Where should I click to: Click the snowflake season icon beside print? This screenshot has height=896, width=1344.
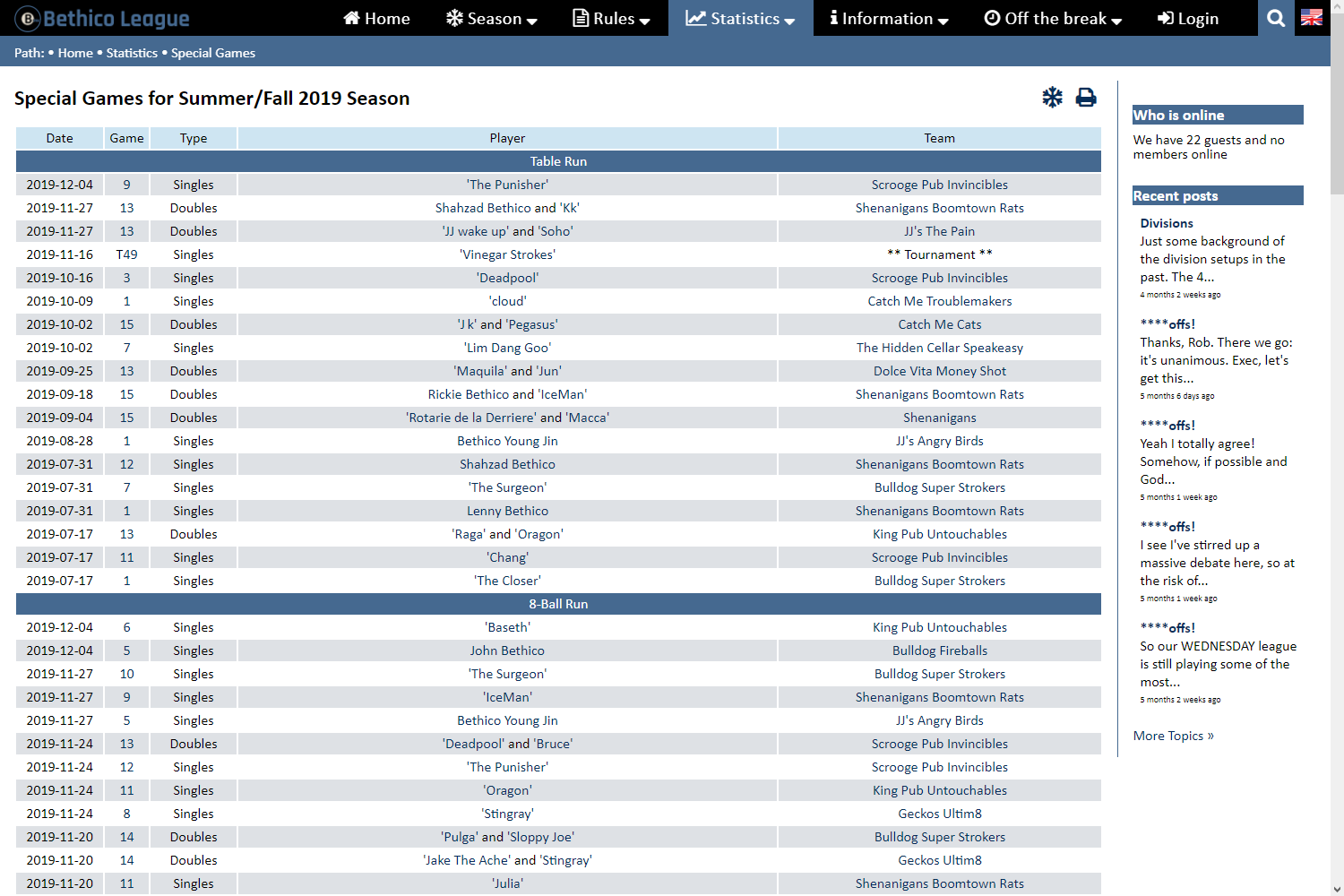click(x=1052, y=98)
